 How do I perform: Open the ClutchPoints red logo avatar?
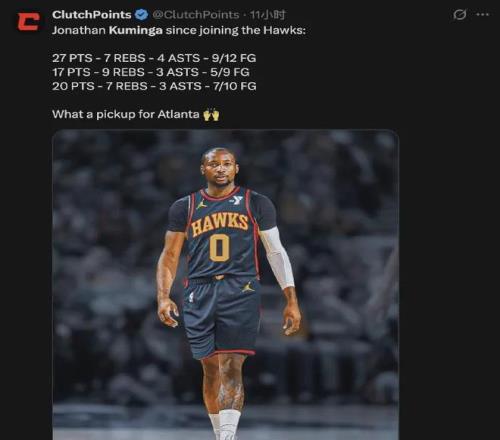pos(28,22)
